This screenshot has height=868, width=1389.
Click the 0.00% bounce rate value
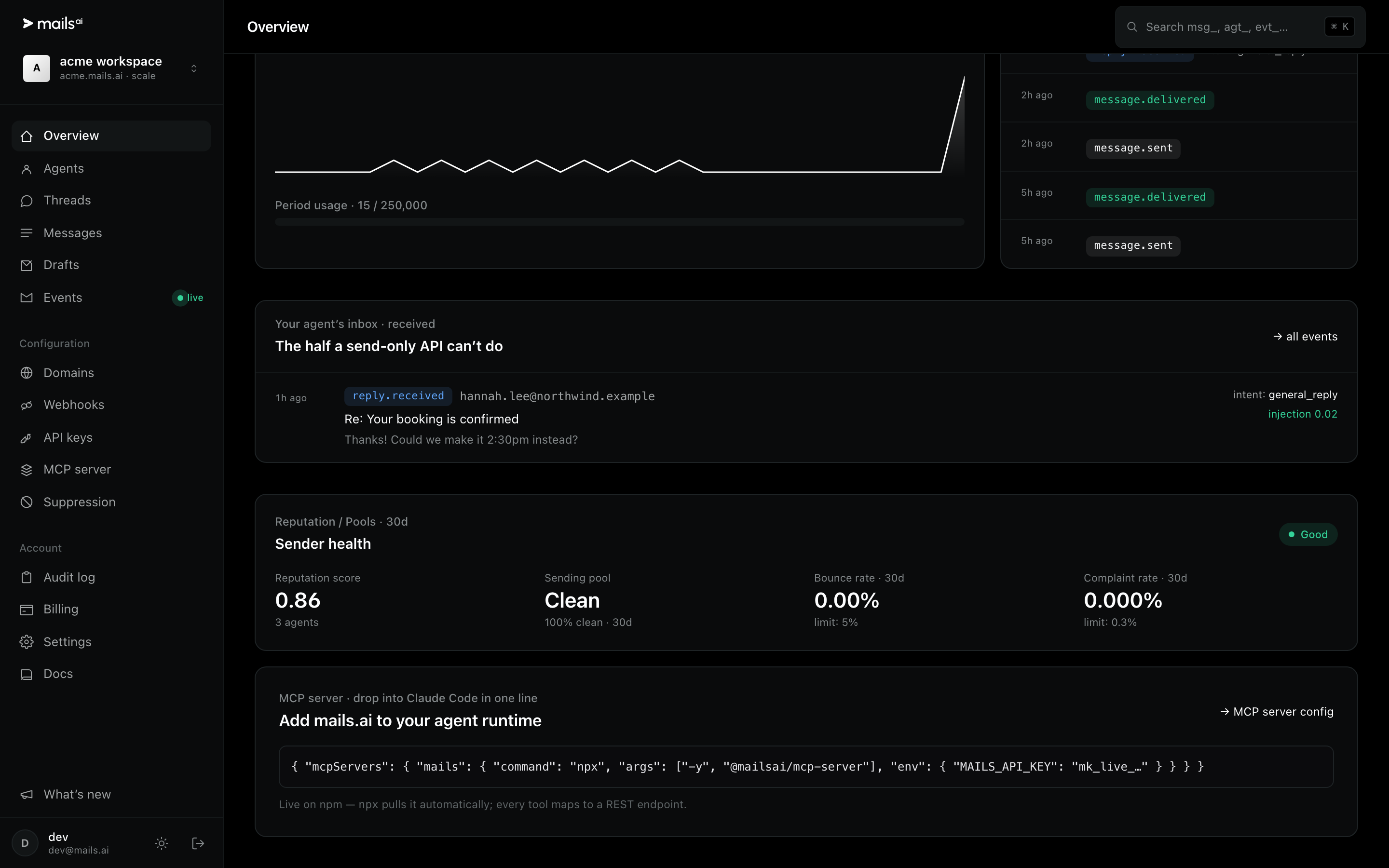(846, 600)
